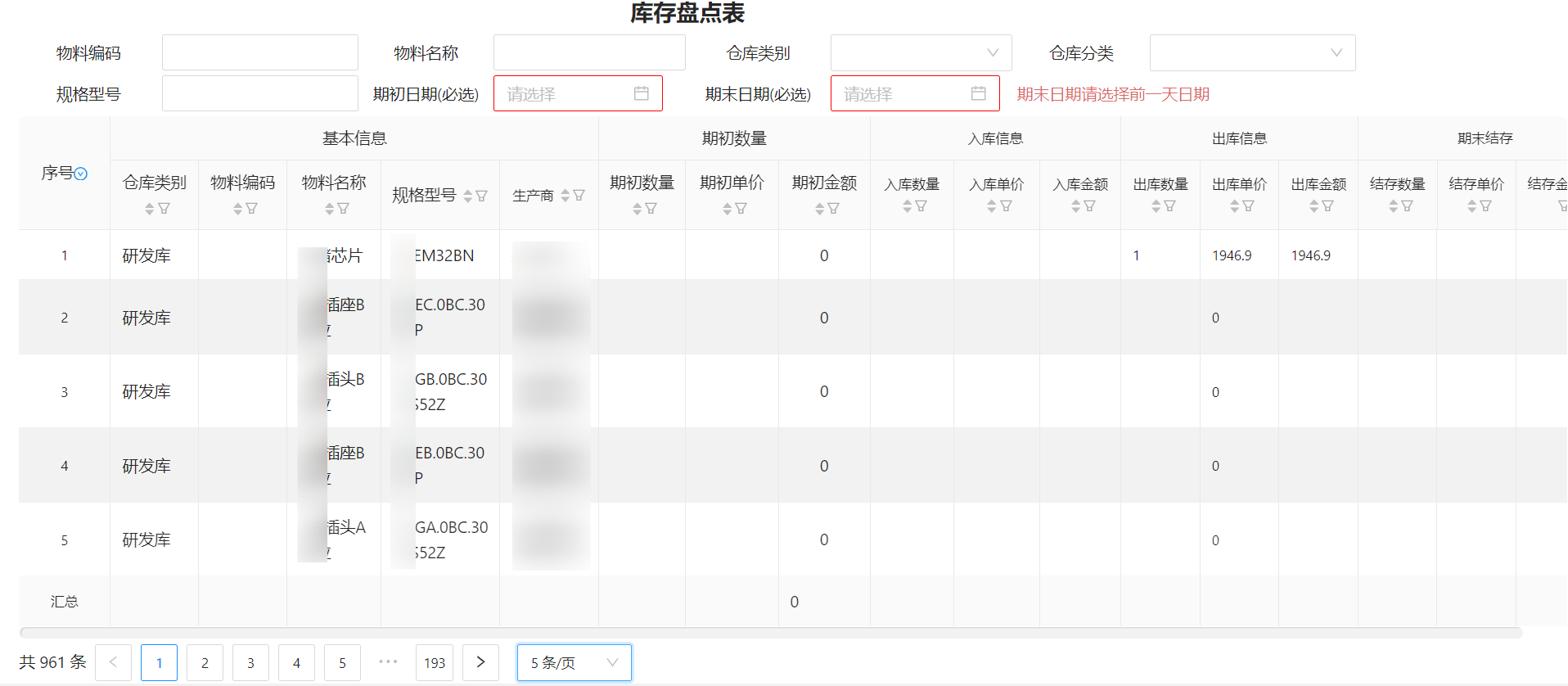Sort the 出库单价 column
Image resolution: width=1568 pixels, height=686 pixels.
pyautogui.click(x=1234, y=206)
